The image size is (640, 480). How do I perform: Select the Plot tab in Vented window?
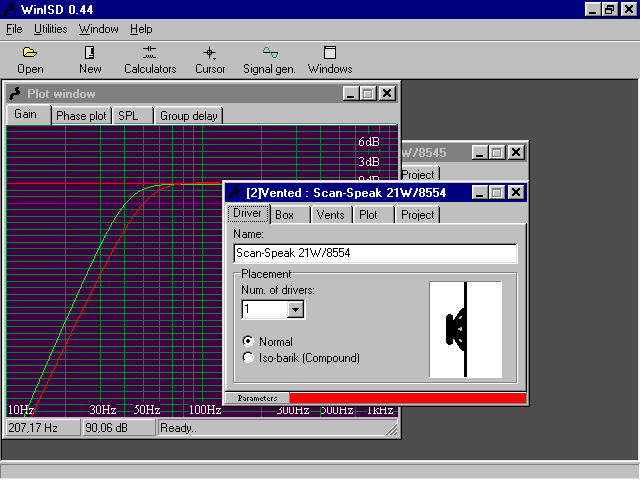pyautogui.click(x=373, y=215)
